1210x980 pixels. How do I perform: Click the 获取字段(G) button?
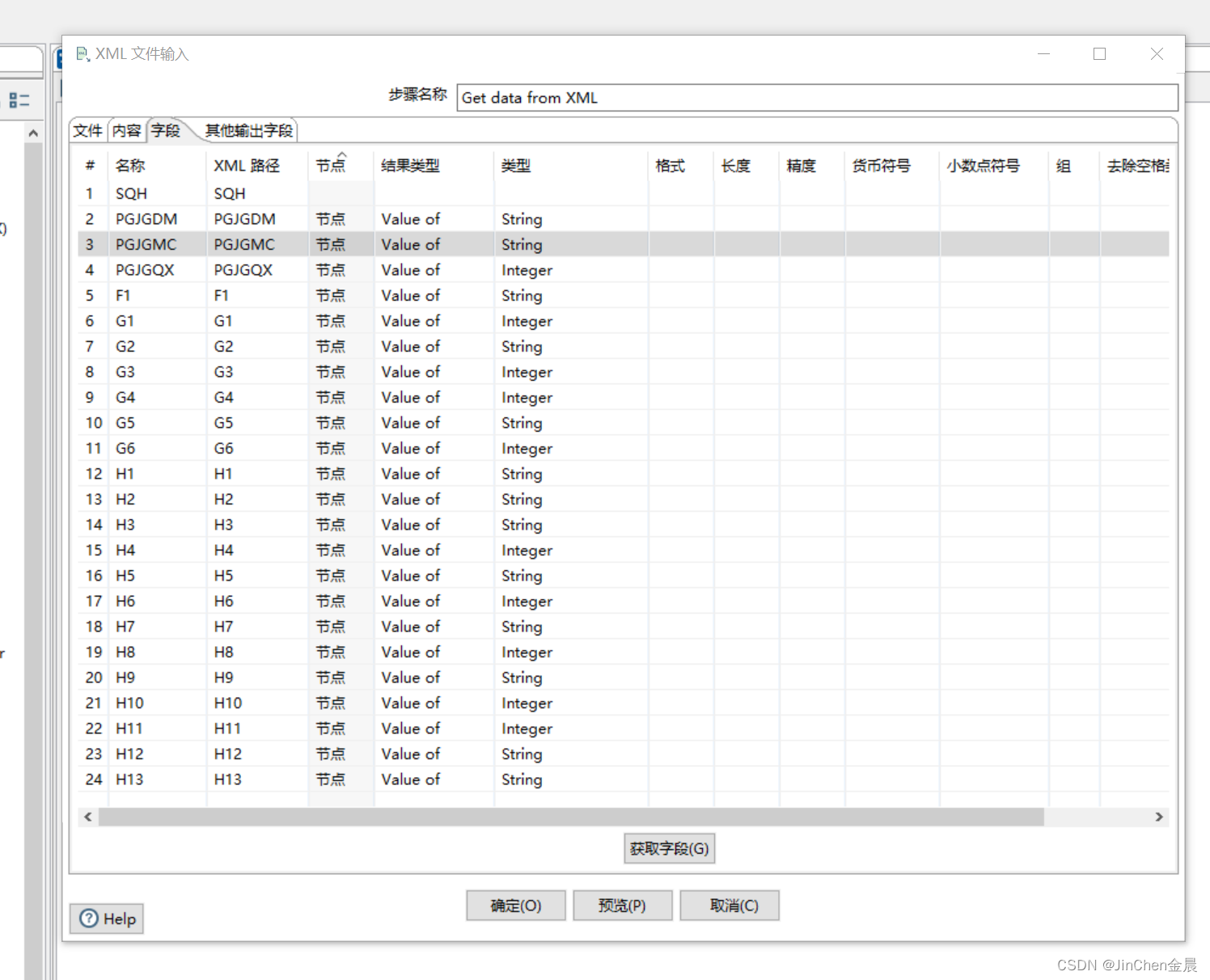pos(670,848)
